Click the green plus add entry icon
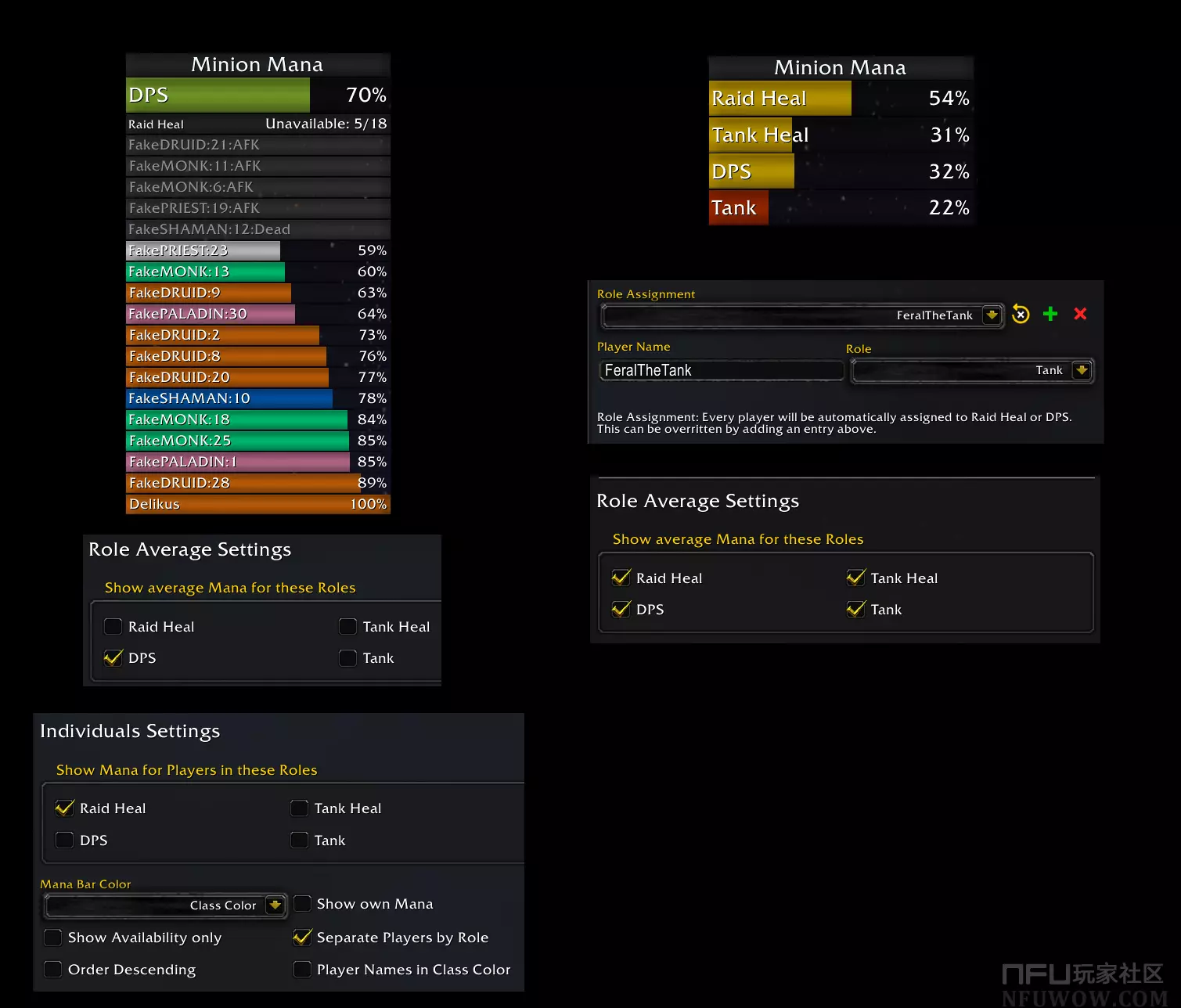 coord(1050,314)
